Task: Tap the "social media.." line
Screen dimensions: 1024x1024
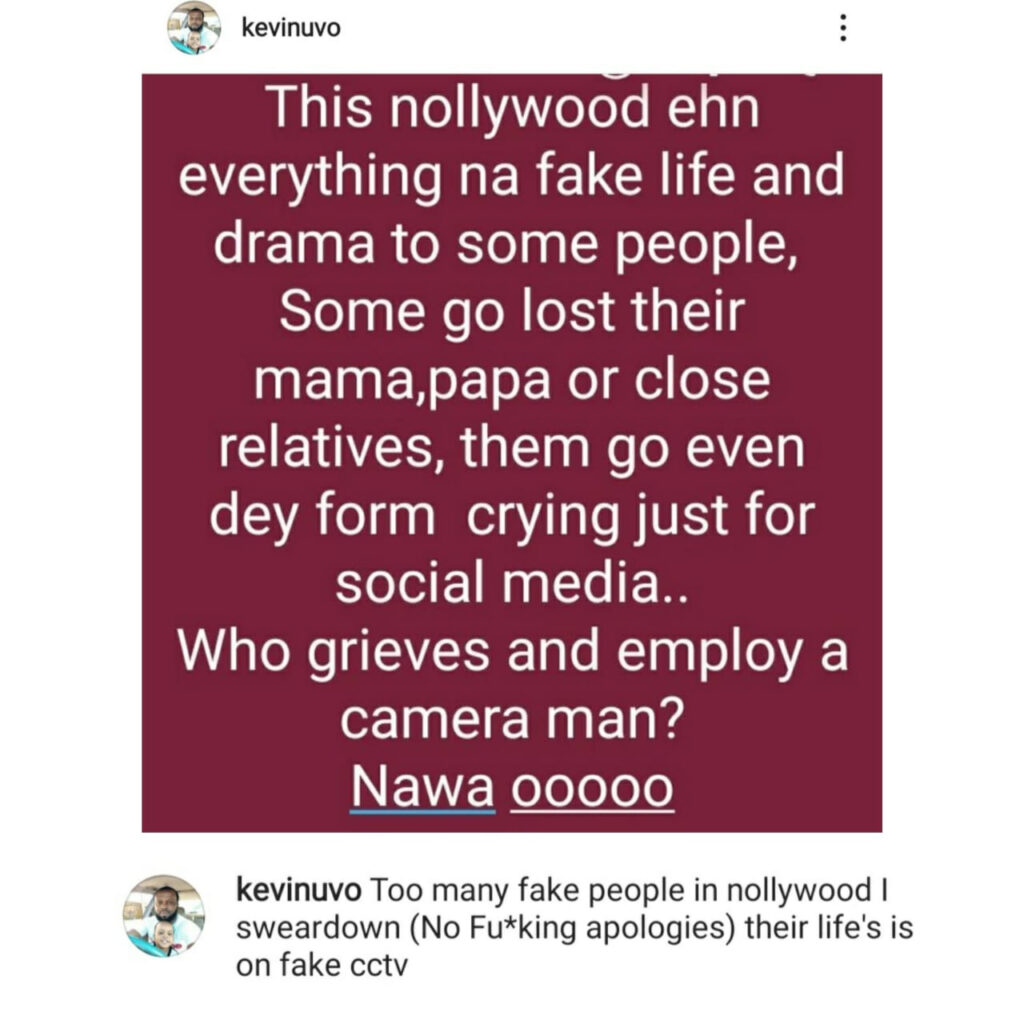Action: (512, 583)
